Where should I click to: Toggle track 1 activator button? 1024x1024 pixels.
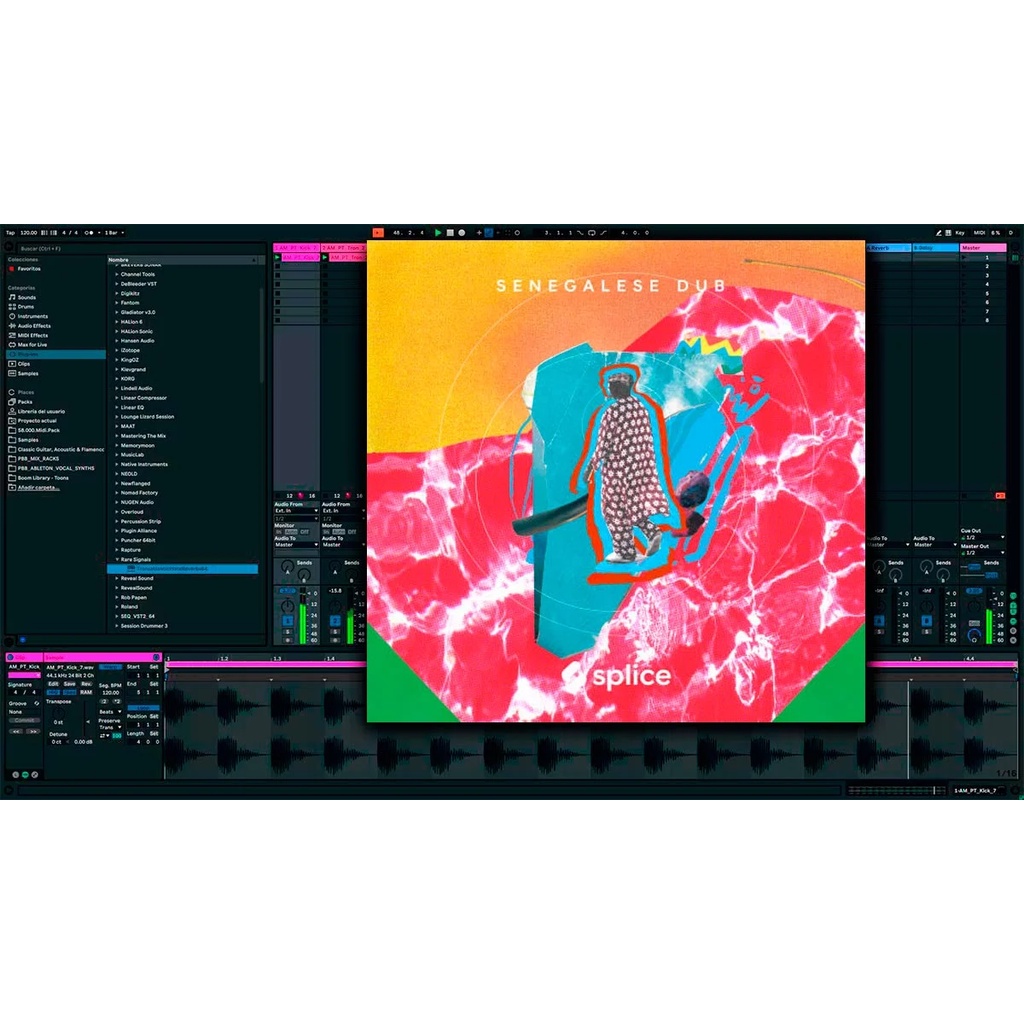[287, 621]
